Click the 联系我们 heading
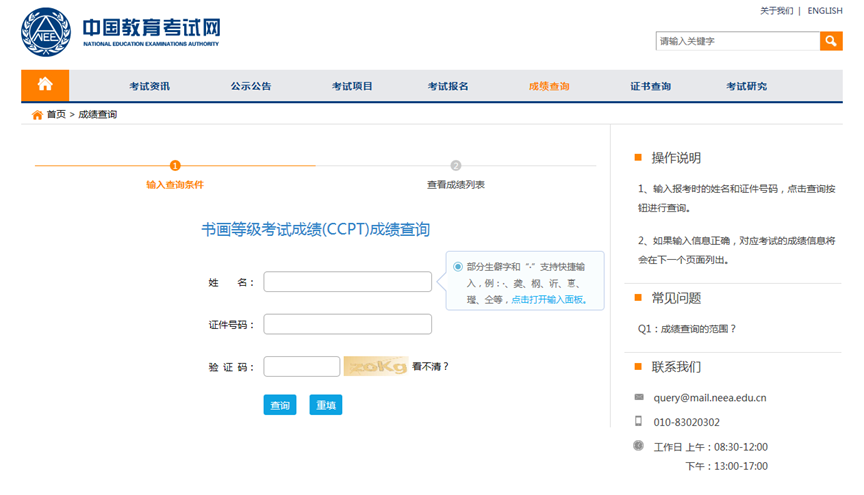Image resolution: width=864 pixels, height=495 pixels. pos(676,367)
